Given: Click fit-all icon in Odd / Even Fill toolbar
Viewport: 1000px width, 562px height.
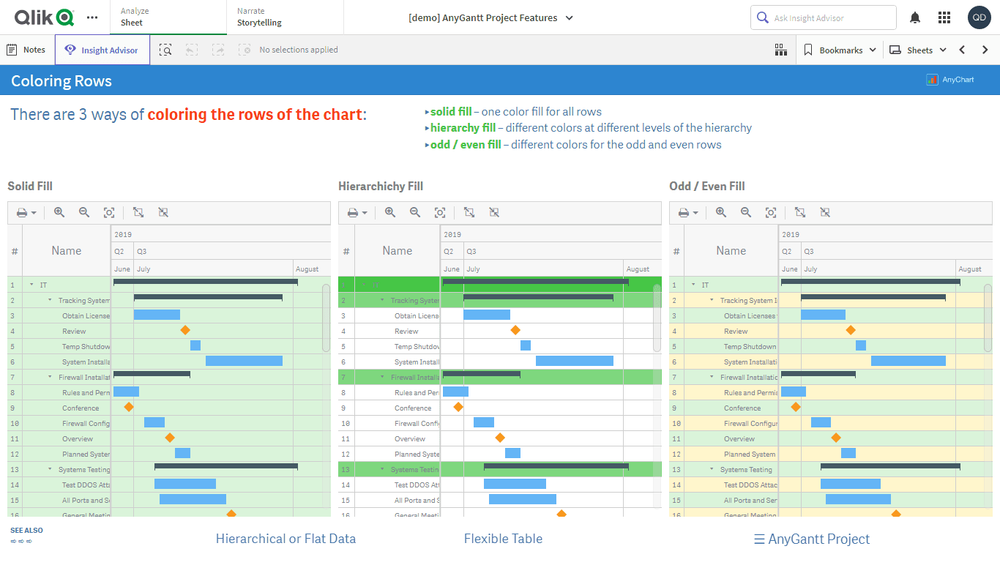Looking at the screenshot, I should point(771,213).
